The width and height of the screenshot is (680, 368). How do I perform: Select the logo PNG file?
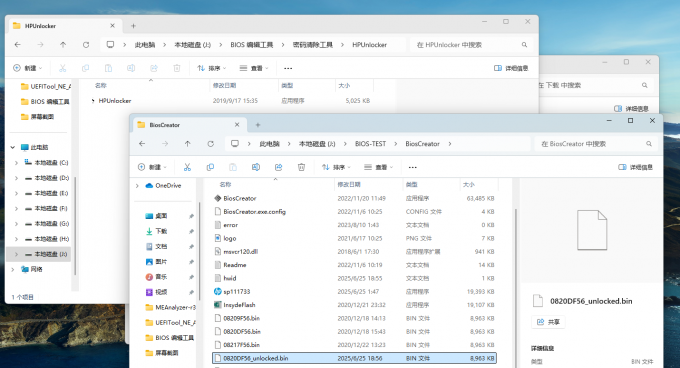point(230,238)
